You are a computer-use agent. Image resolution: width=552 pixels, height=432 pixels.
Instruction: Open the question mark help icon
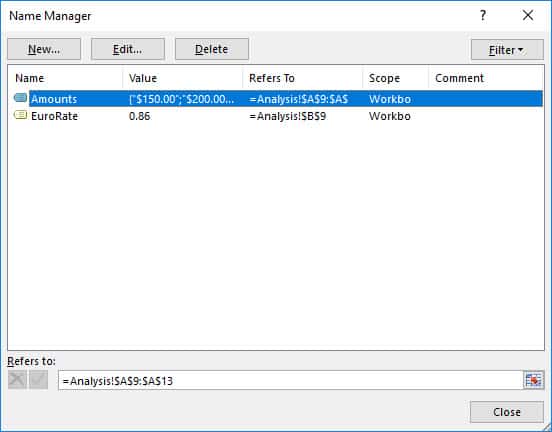(x=483, y=15)
